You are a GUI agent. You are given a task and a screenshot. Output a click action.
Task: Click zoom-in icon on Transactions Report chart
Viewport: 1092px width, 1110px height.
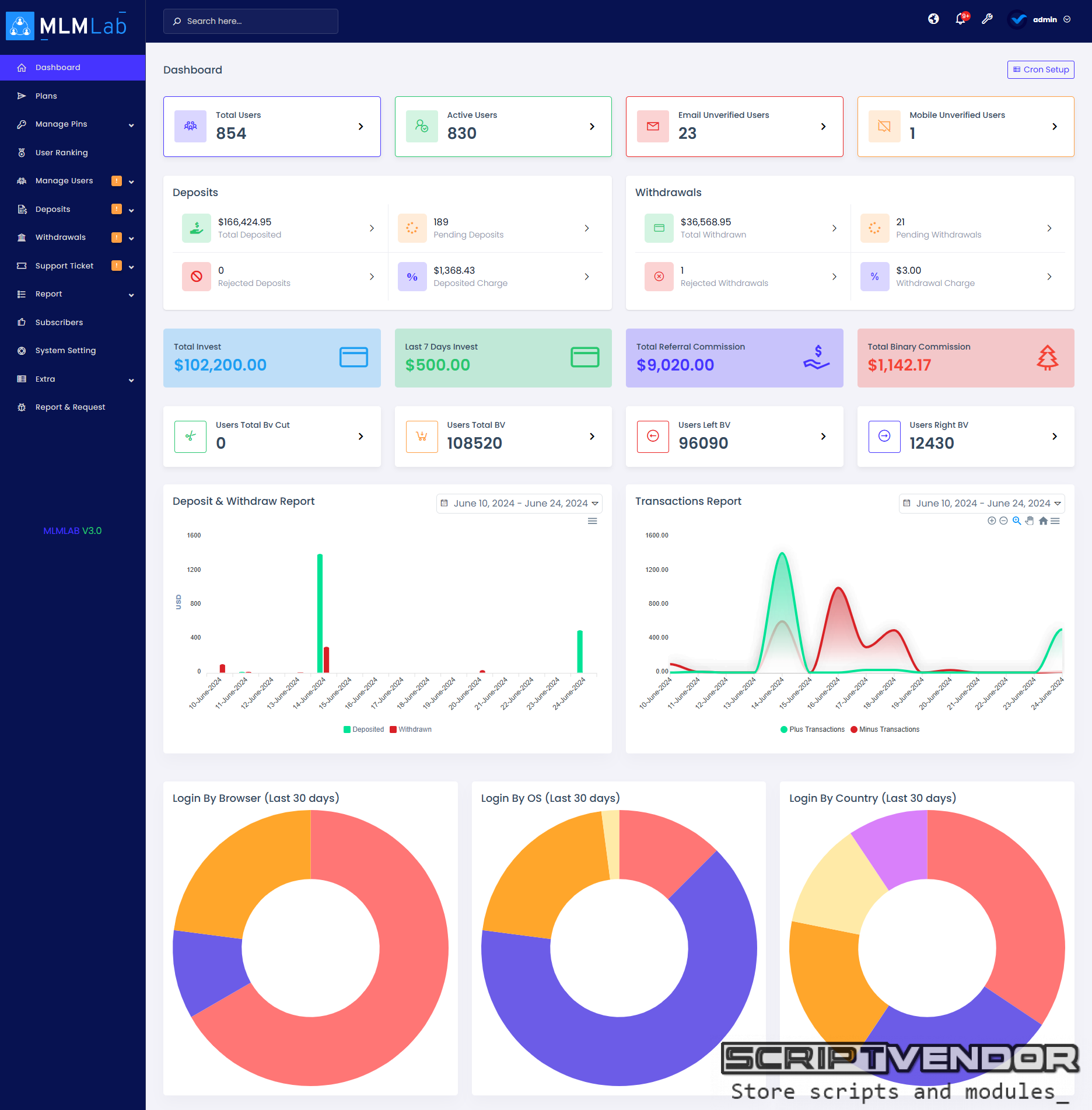click(992, 521)
